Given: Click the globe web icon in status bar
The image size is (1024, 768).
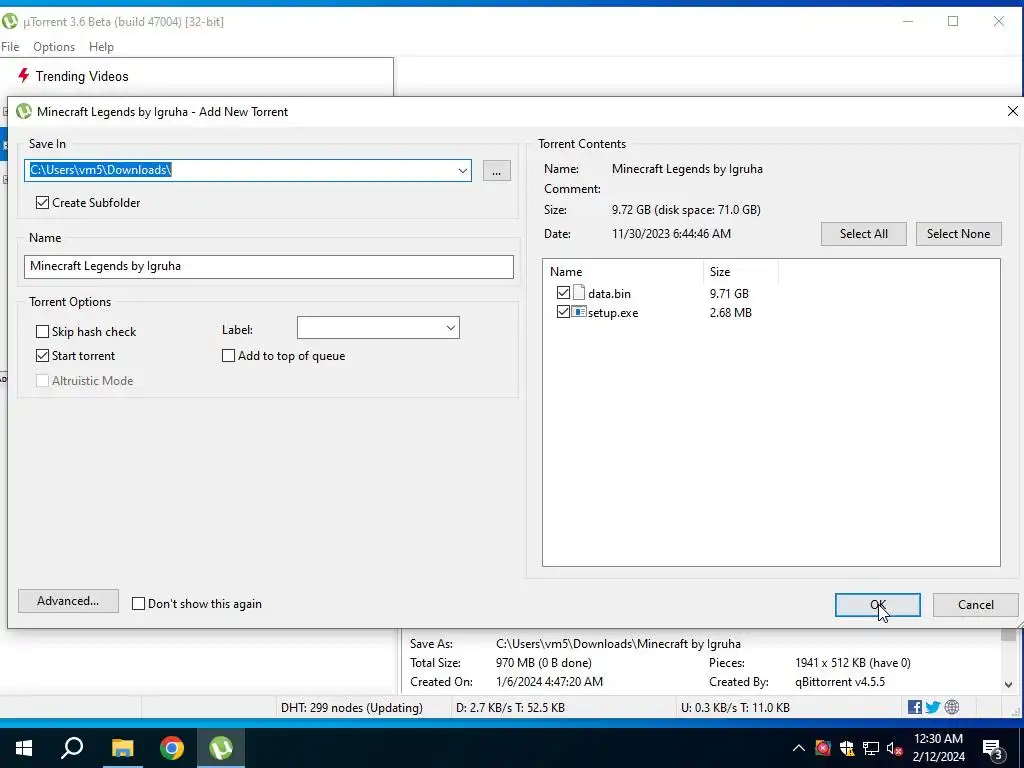Looking at the screenshot, I should pos(952,707).
